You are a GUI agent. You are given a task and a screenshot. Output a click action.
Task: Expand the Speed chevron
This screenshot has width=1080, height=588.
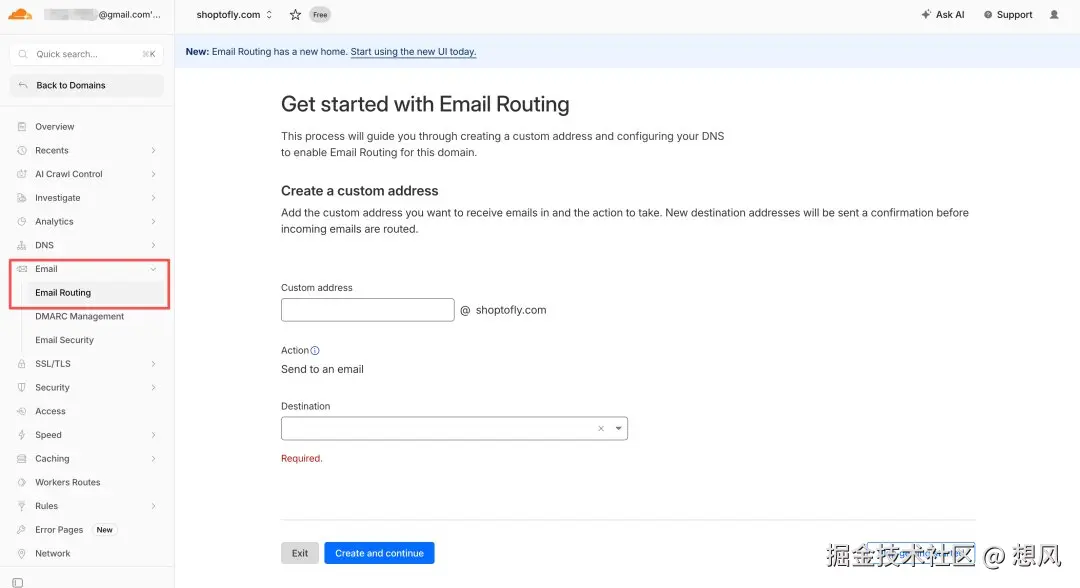[x=153, y=435]
